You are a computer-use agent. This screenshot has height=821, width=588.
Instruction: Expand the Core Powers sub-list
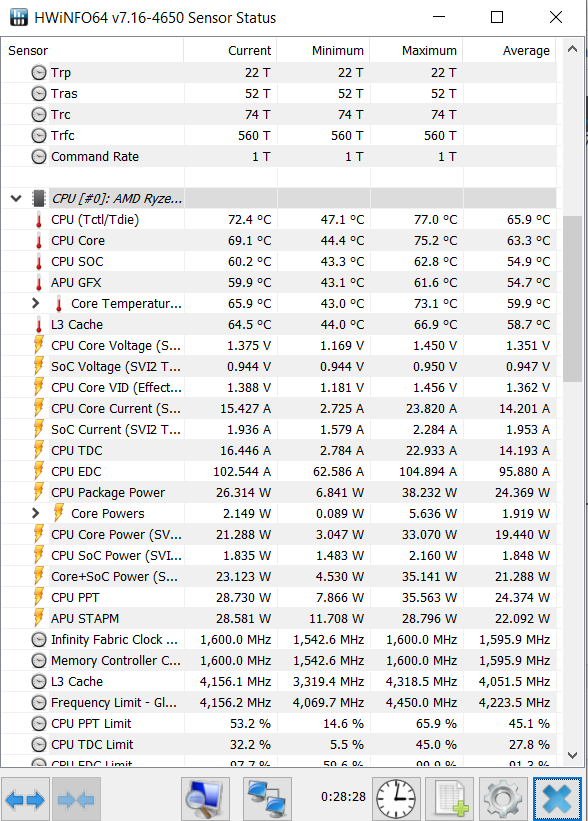click(x=35, y=513)
